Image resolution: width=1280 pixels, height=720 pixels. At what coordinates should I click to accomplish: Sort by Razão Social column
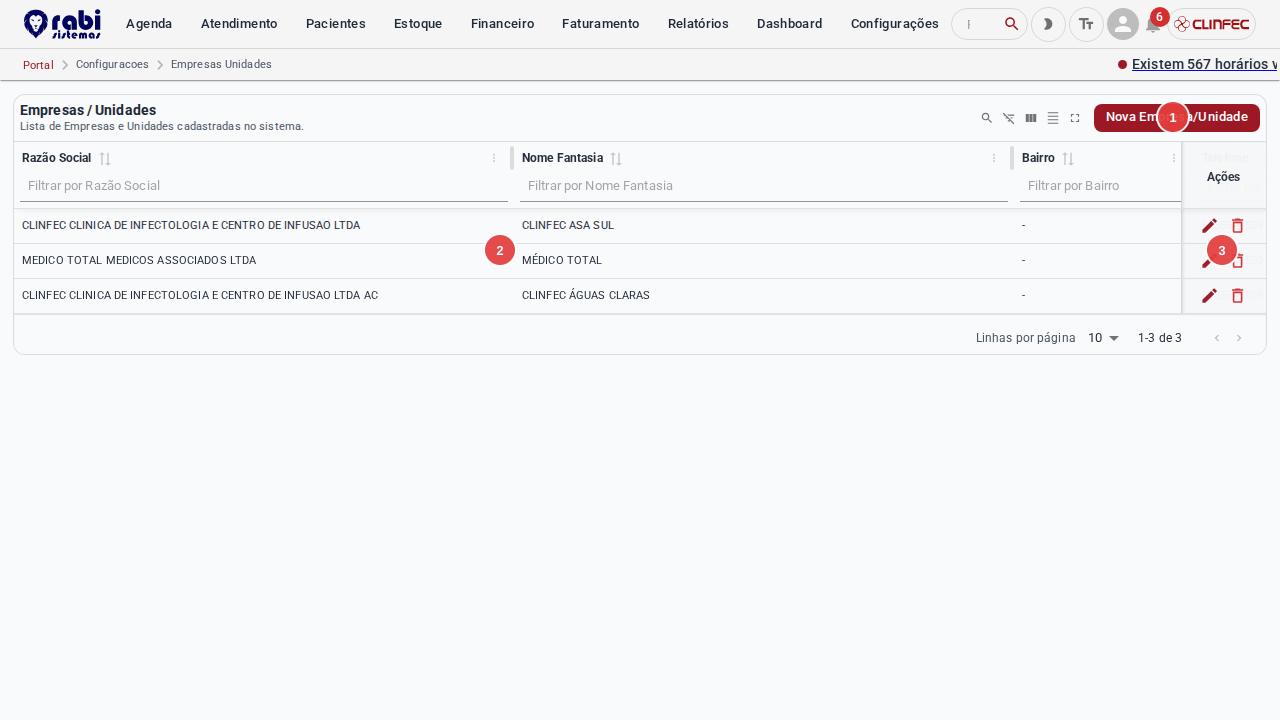pos(105,159)
